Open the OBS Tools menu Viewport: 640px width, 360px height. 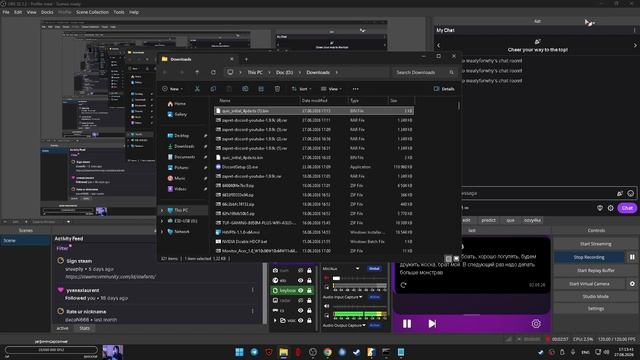[119, 12]
